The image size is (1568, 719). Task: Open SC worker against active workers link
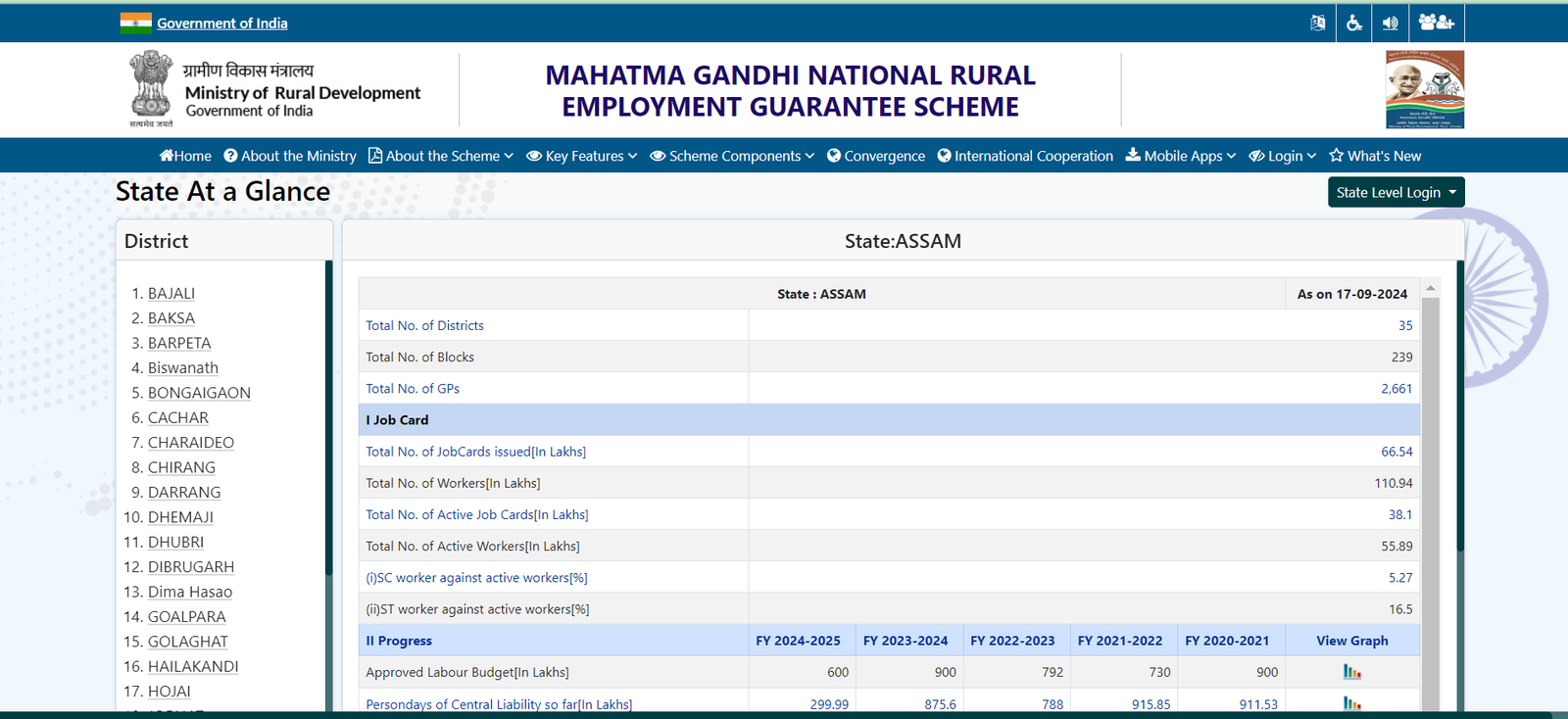pyautogui.click(x=476, y=578)
